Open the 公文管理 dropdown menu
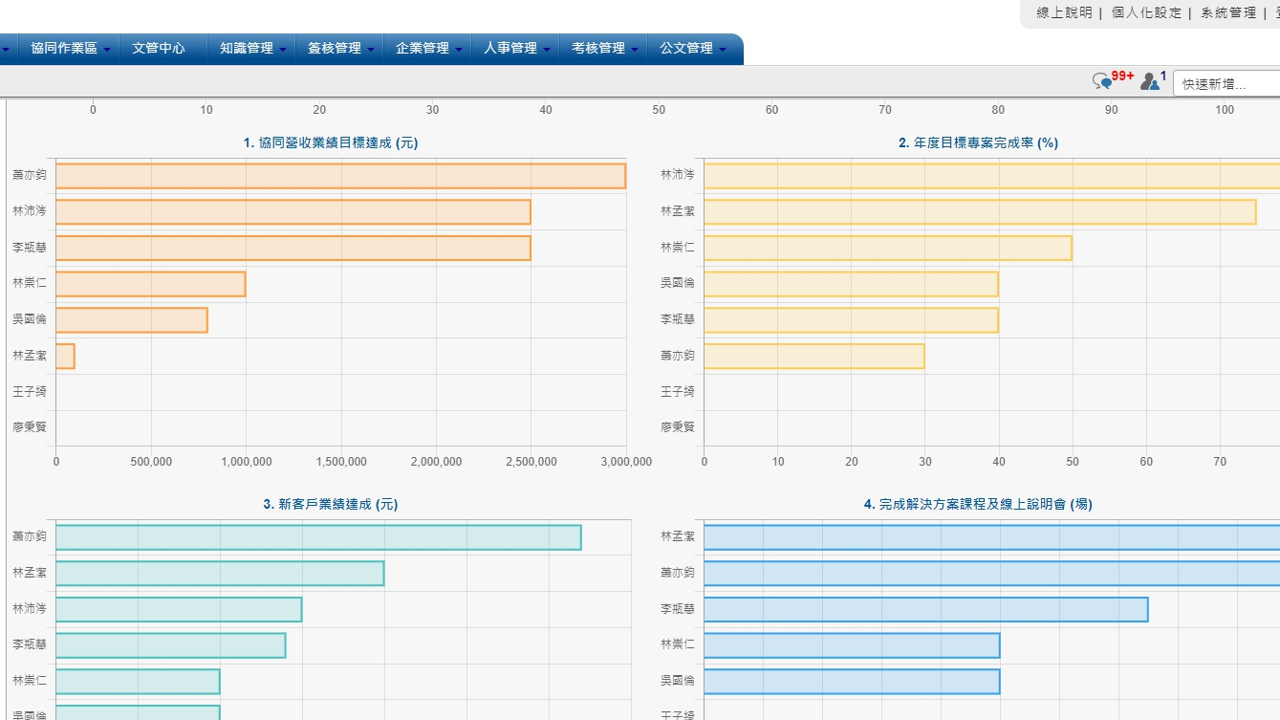The height and width of the screenshot is (720, 1280). 691,48
